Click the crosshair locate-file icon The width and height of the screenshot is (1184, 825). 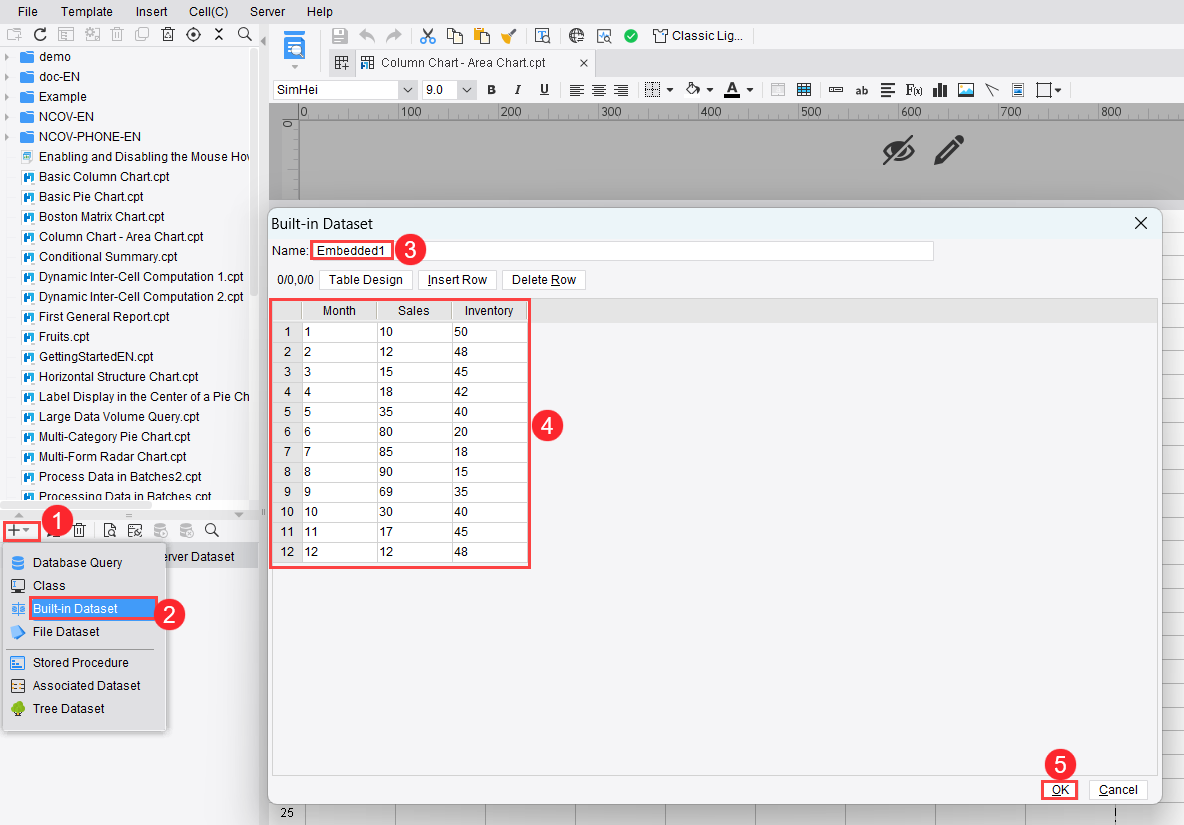(193, 35)
